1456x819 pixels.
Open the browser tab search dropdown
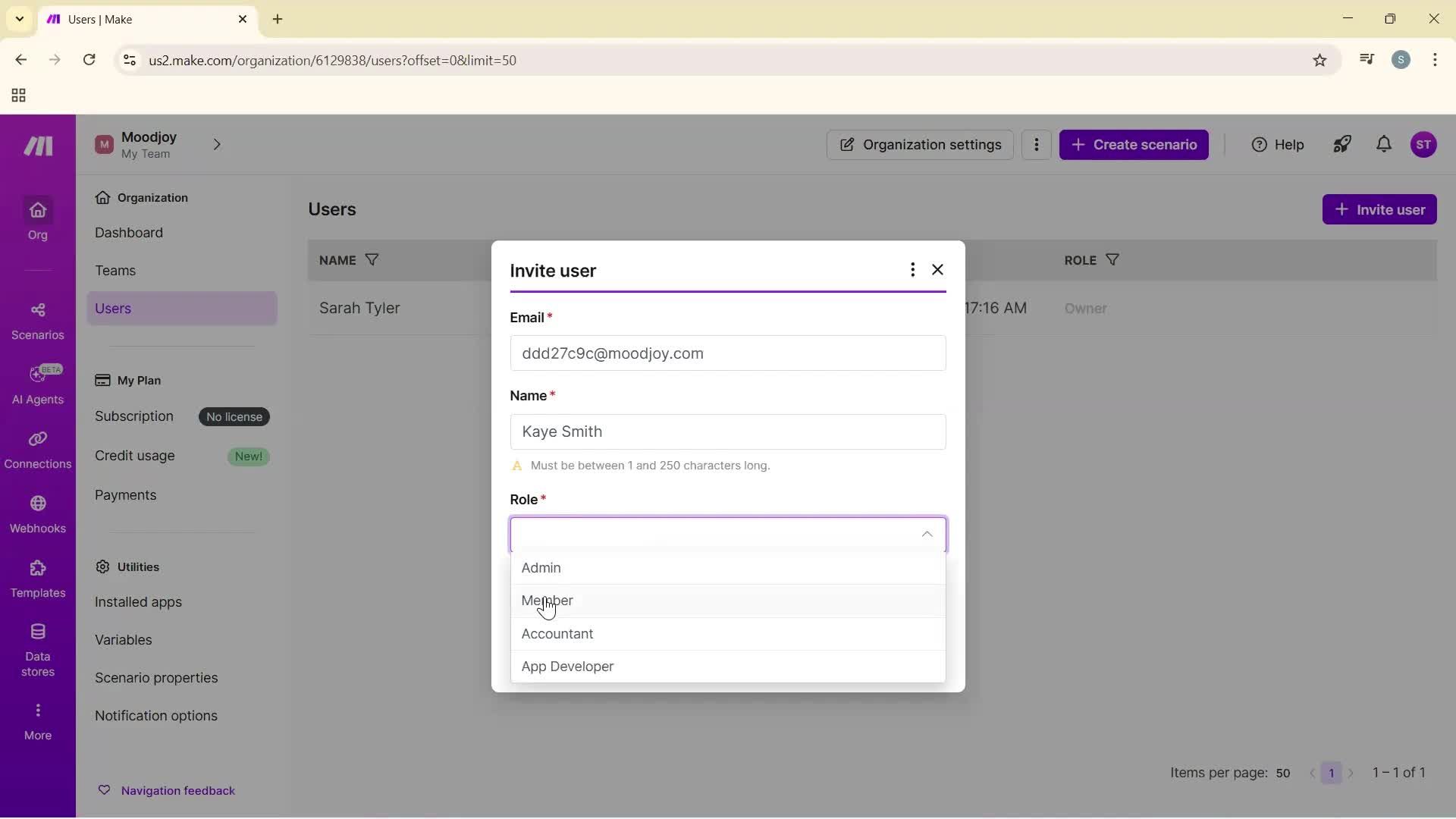[x=19, y=19]
